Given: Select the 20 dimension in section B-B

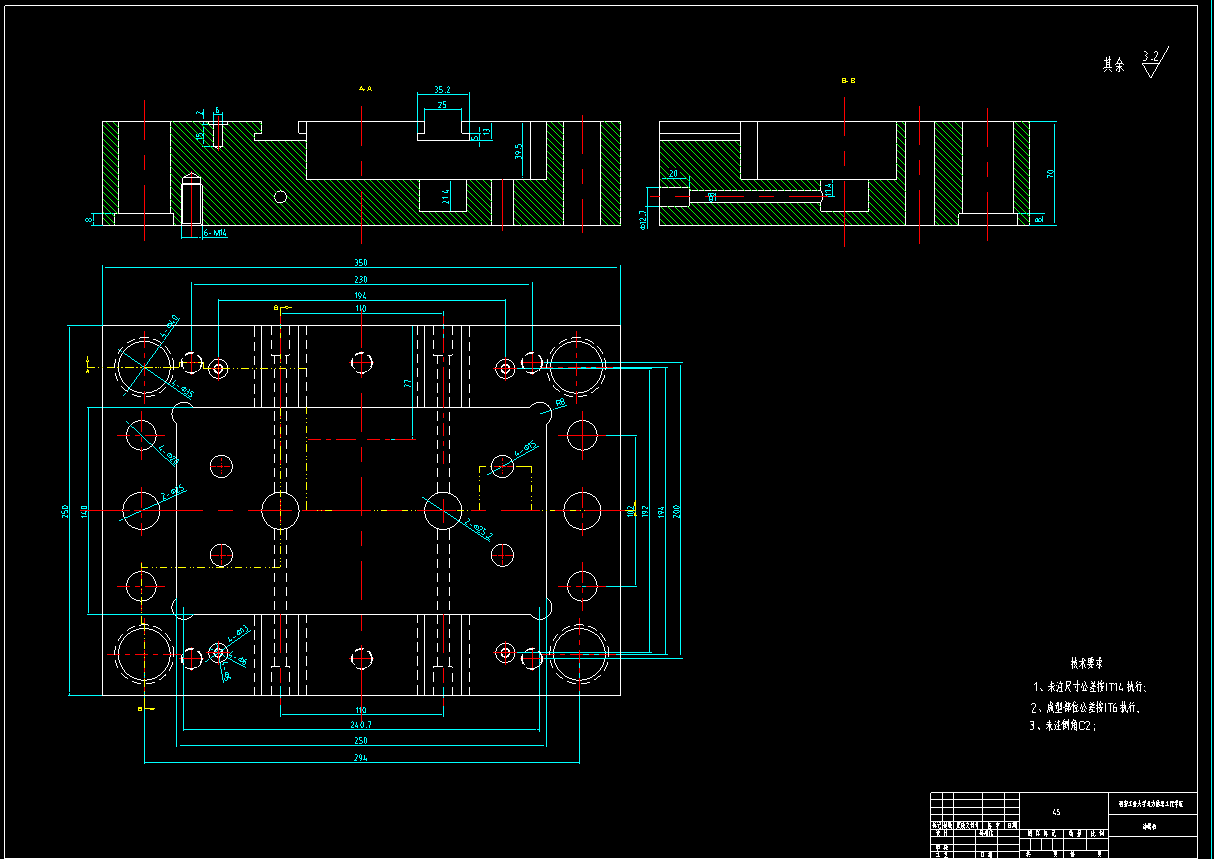Looking at the screenshot, I should coord(674,174).
